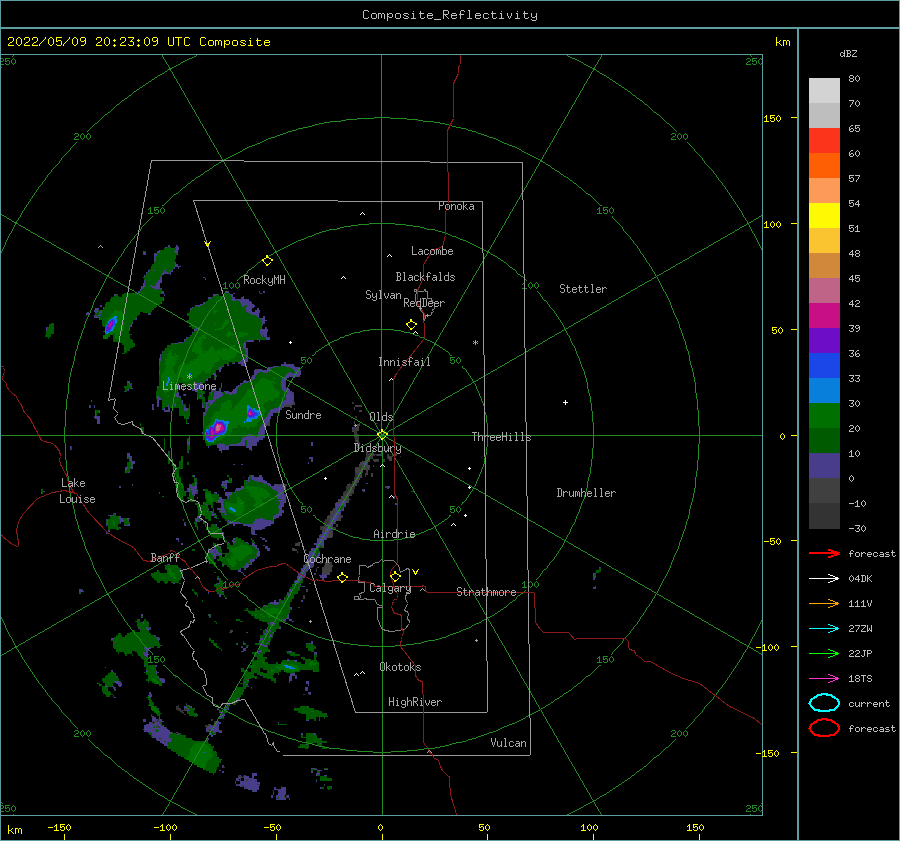Click the dBZ legend heading
This screenshot has height=841, width=900.
pyautogui.click(x=848, y=54)
